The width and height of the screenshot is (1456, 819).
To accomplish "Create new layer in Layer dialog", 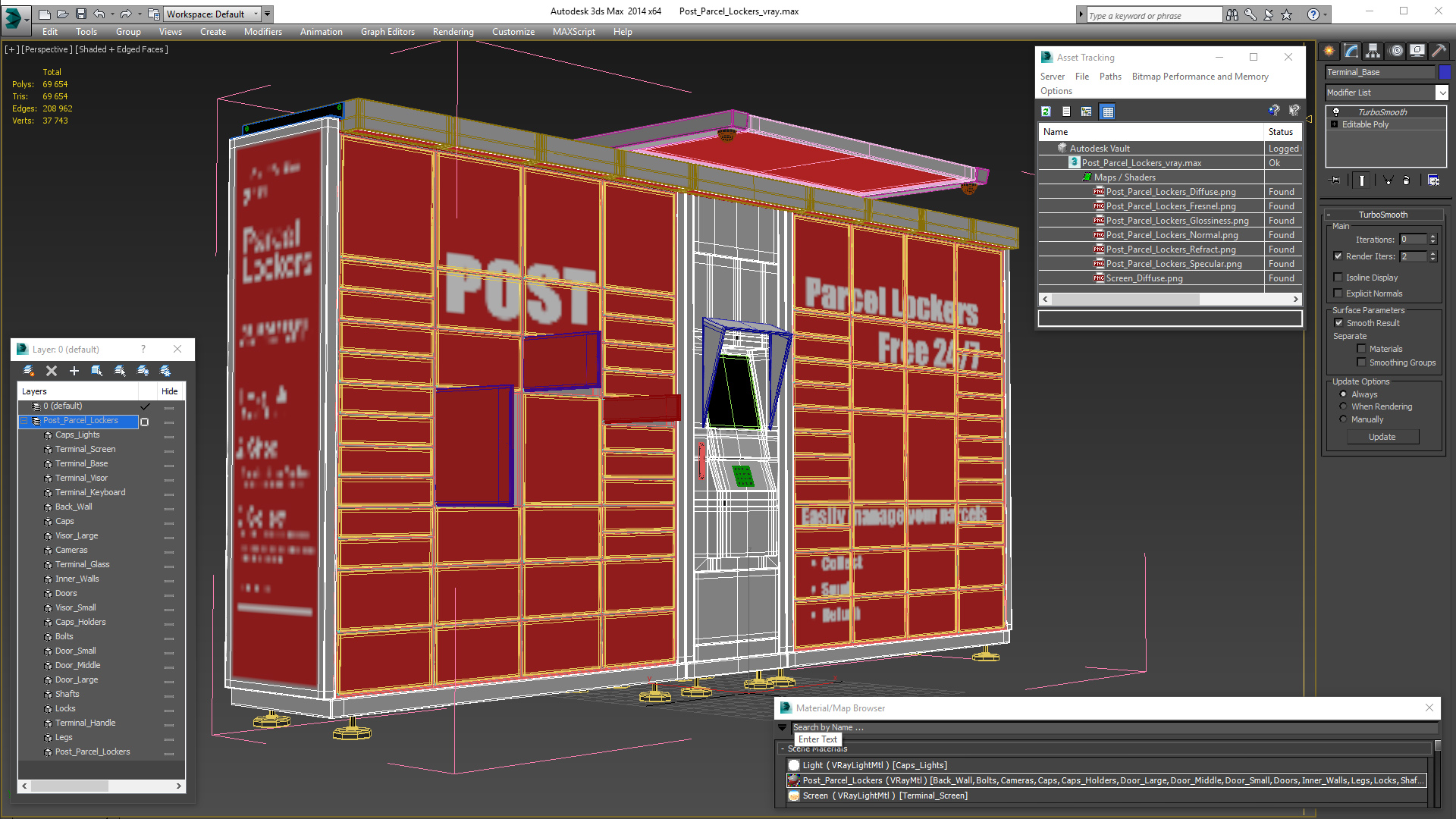I will tap(29, 371).
